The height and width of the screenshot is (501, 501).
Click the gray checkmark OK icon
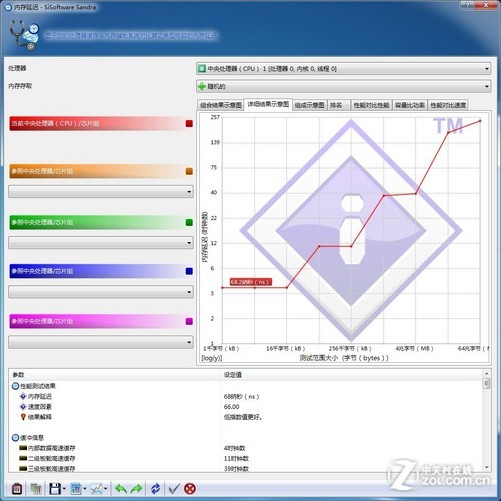coord(174,489)
